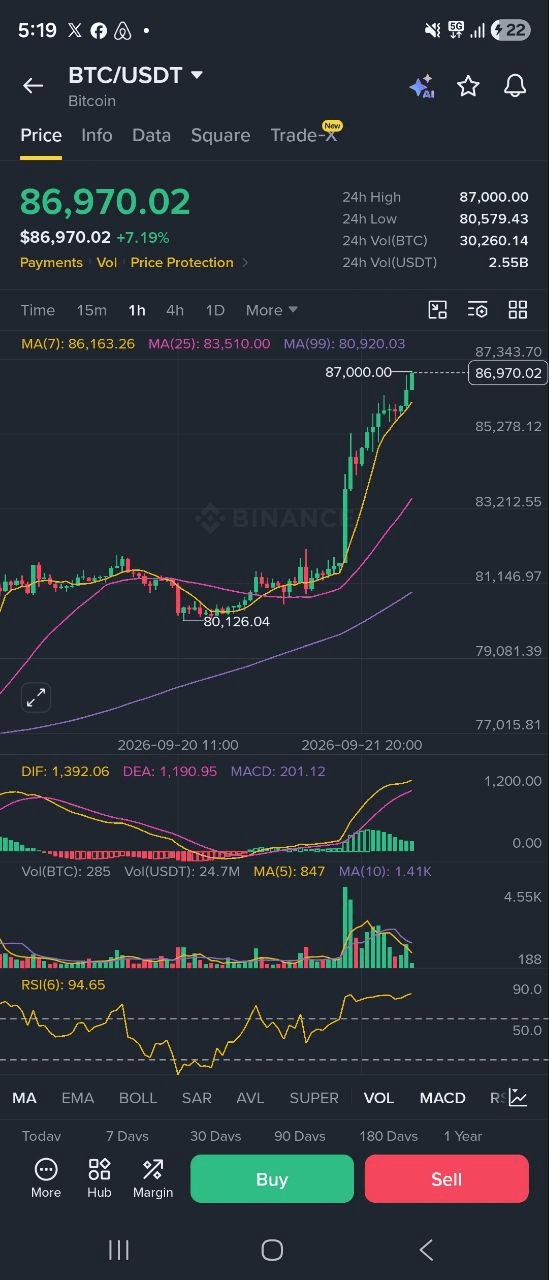Viewport: 549px width, 1280px height.
Task: Tap the Android back button
Action: [x=426, y=1250]
